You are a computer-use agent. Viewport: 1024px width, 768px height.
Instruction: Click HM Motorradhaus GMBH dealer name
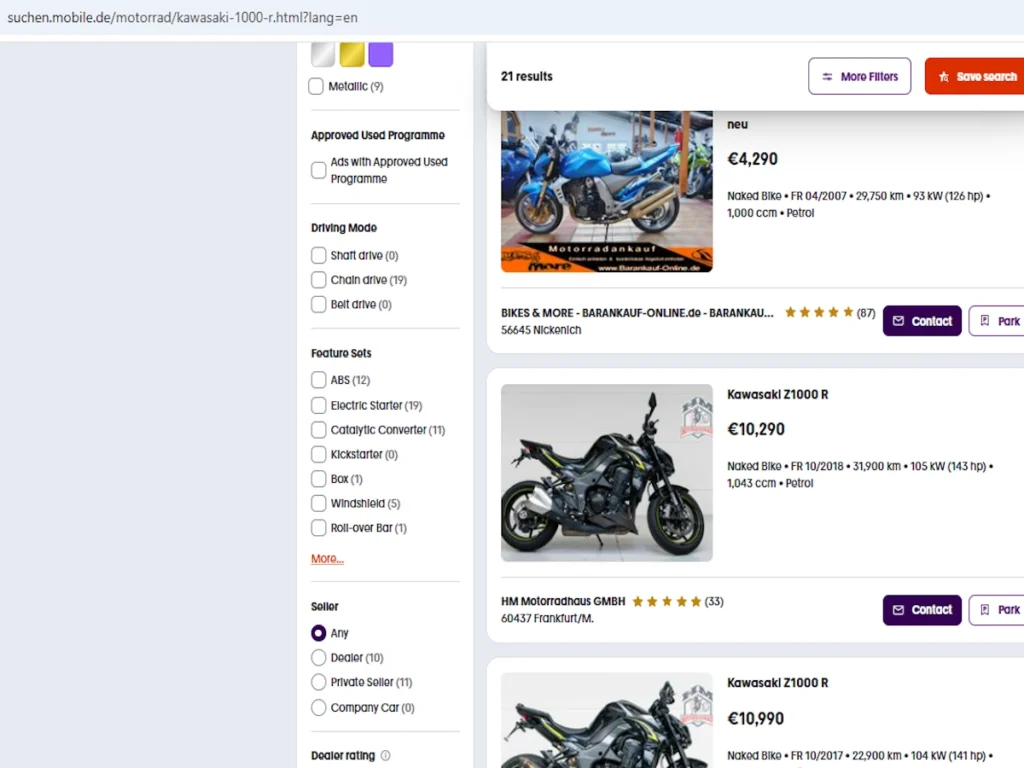pyautogui.click(x=563, y=601)
